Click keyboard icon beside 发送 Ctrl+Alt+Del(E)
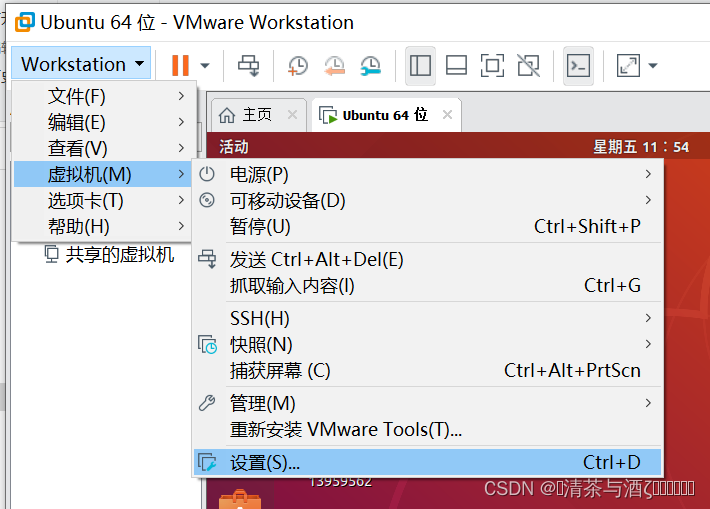710x509 pixels. point(207,259)
